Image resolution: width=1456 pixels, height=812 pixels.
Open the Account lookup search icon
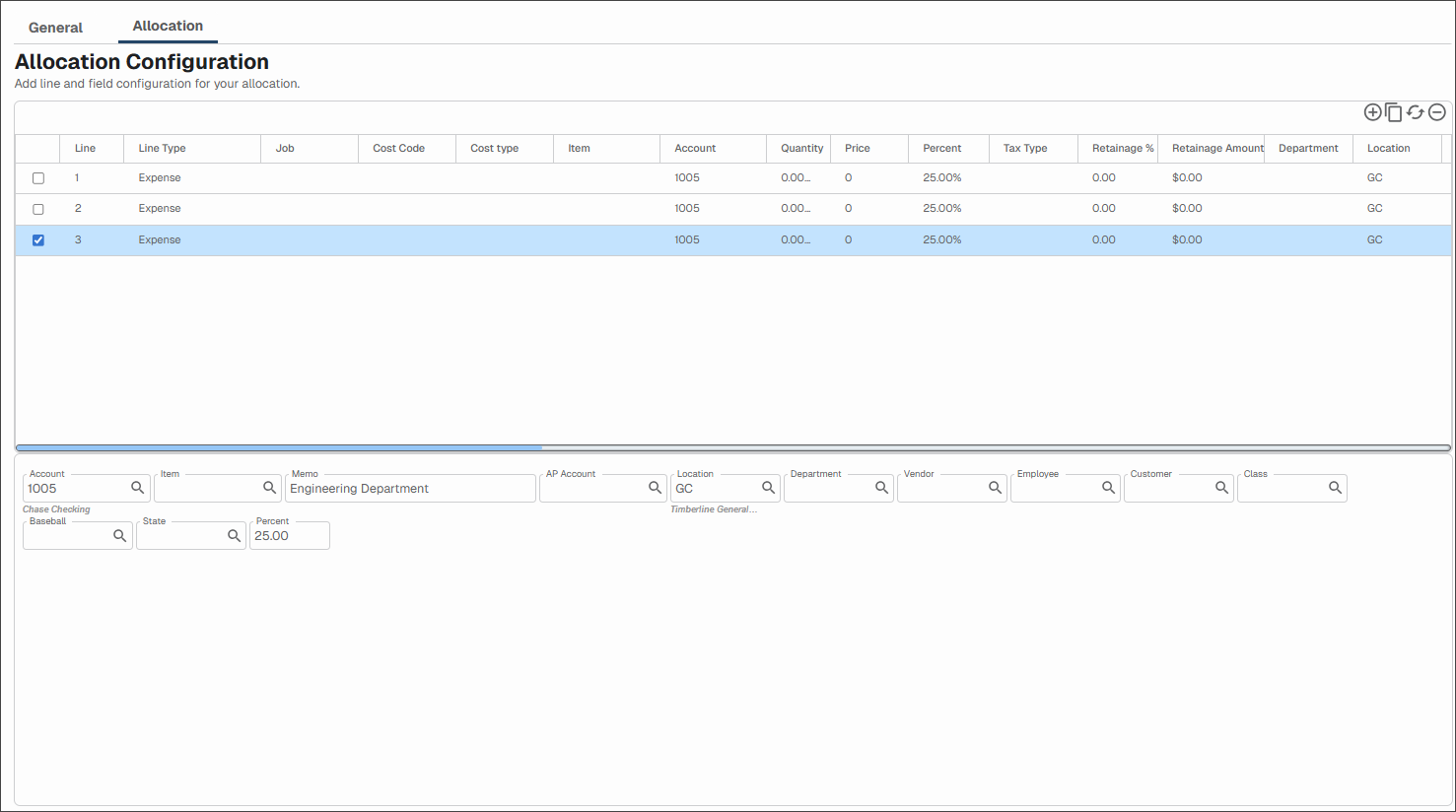click(x=138, y=488)
